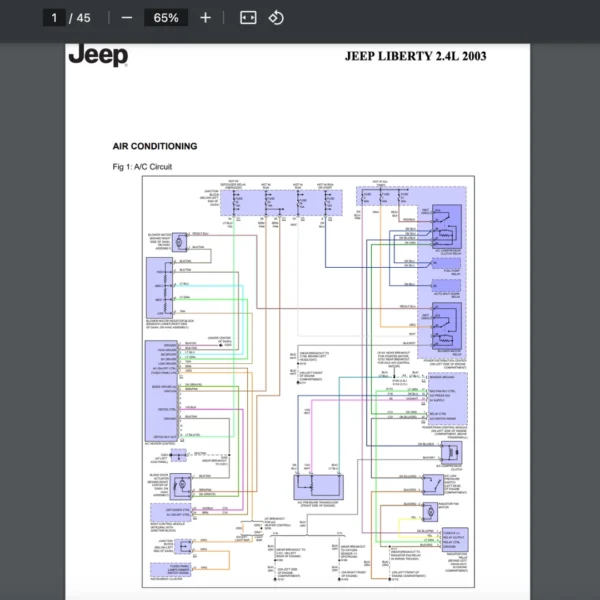Click the Jeep logo in the page header

tap(98, 56)
